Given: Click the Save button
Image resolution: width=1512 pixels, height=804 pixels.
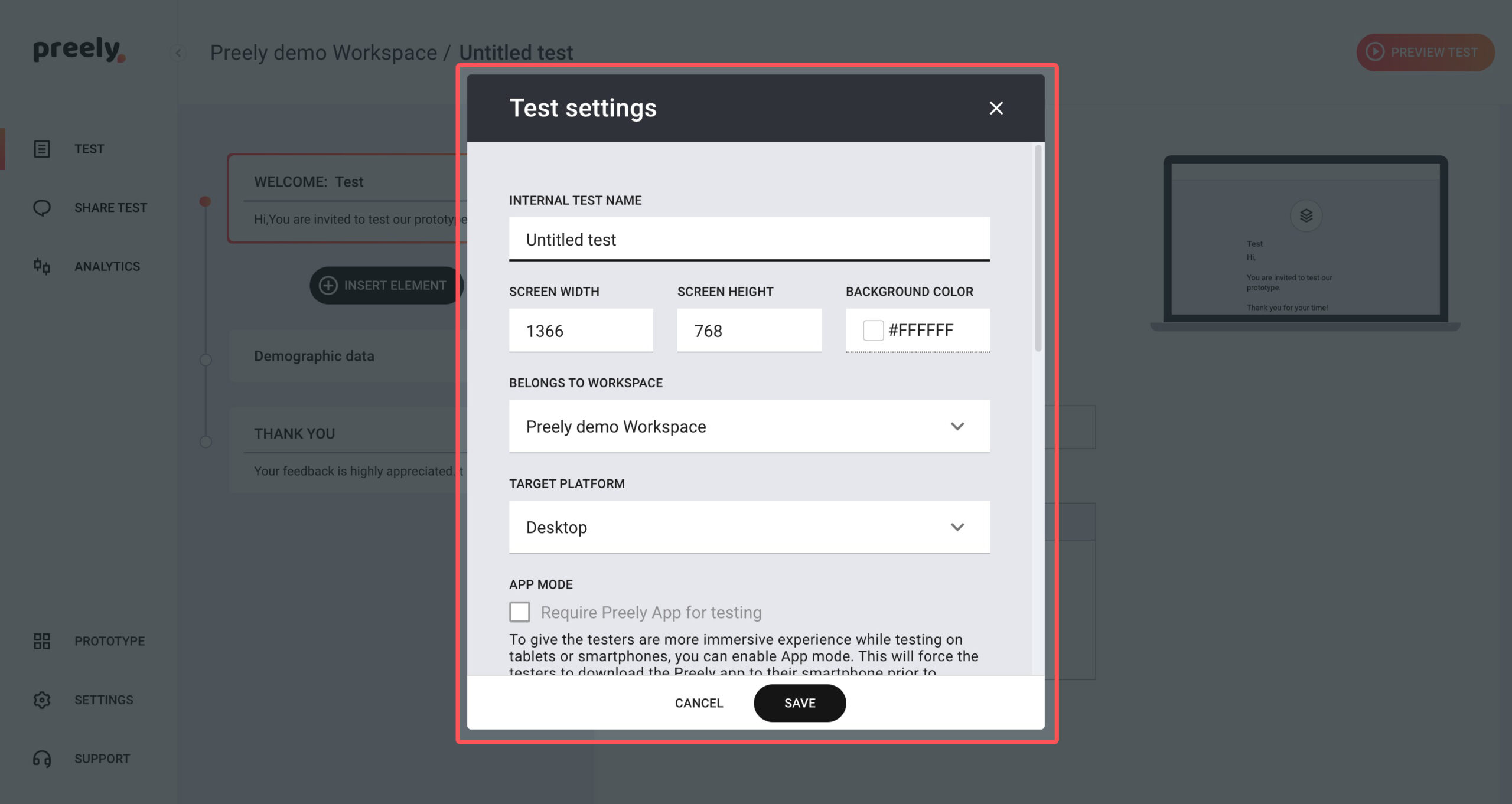Looking at the screenshot, I should pyautogui.click(x=800, y=703).
